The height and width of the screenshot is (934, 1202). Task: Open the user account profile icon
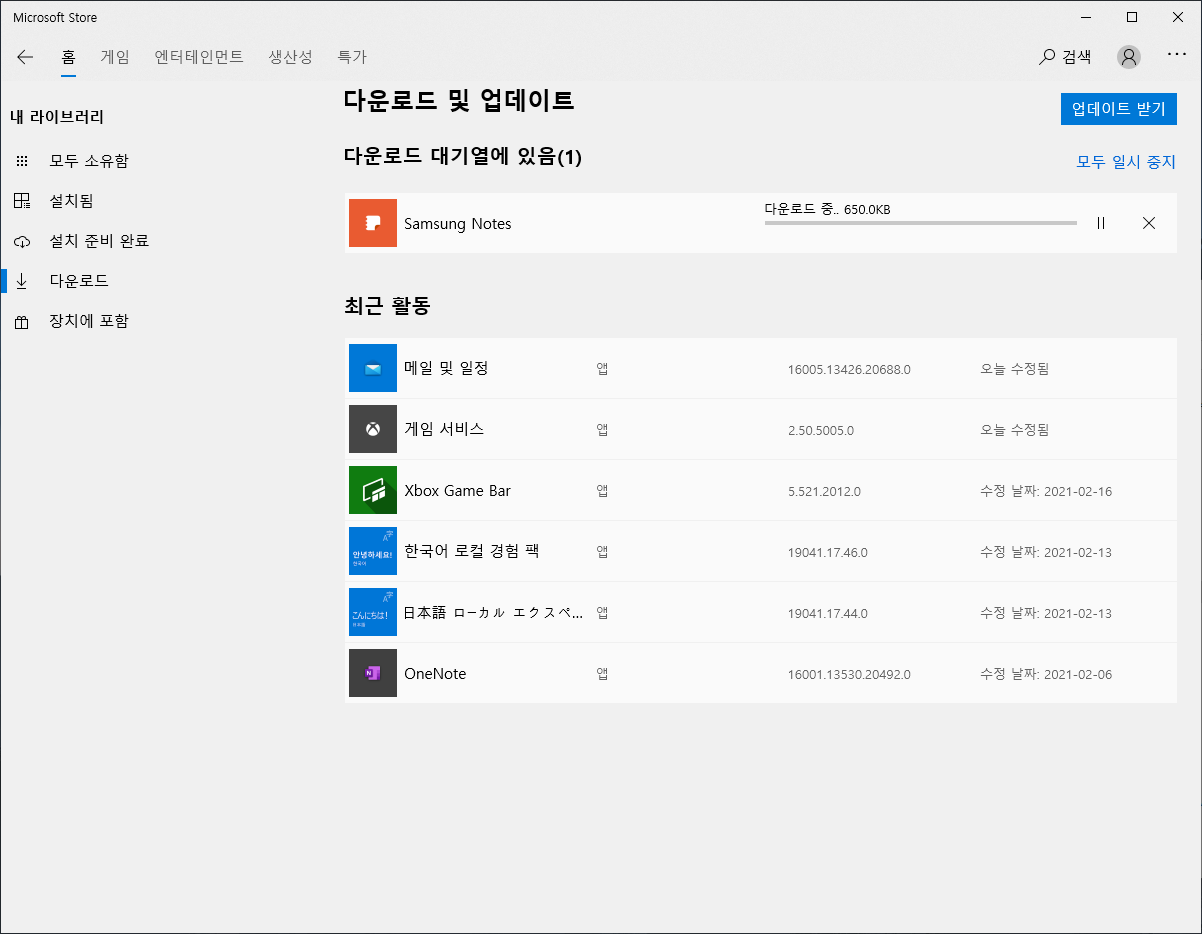1129,57
